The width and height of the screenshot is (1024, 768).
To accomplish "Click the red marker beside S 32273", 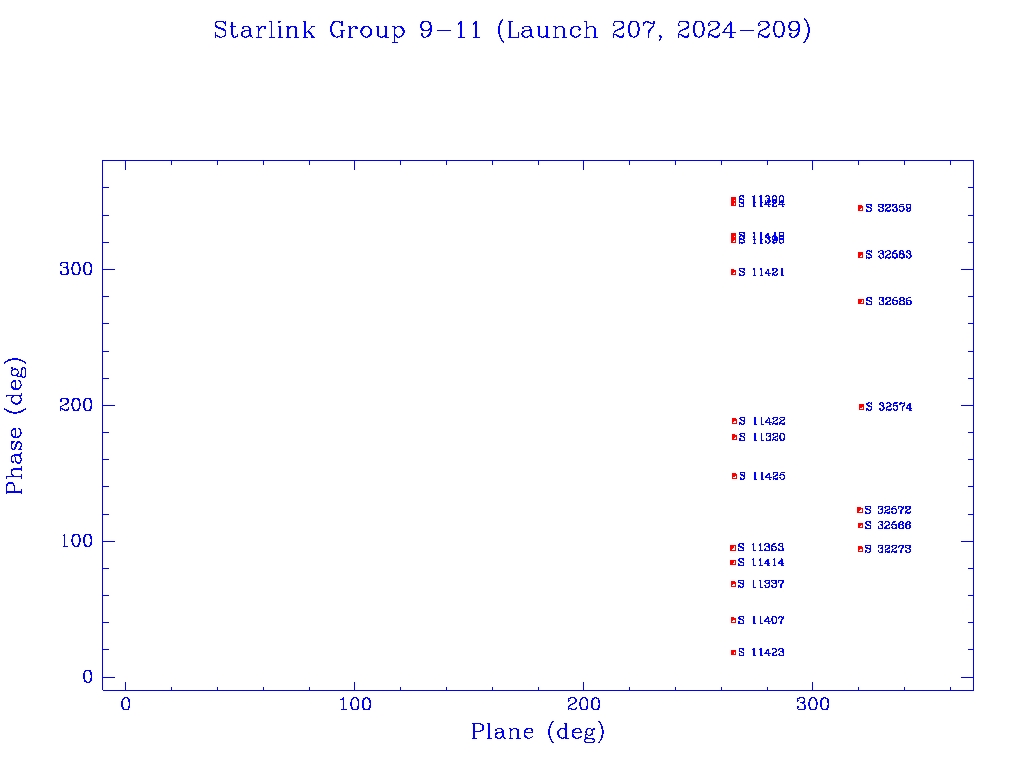I will pos(860,549).
